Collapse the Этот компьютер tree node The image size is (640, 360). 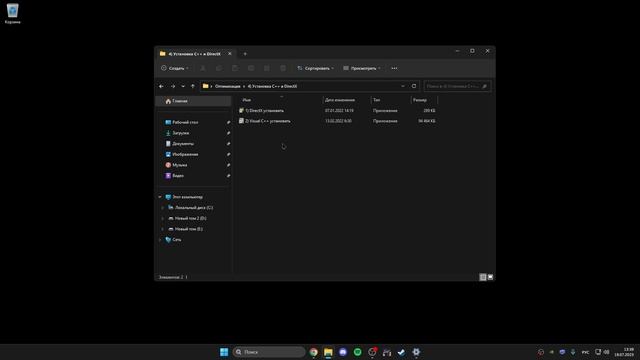tap(160, 197)
